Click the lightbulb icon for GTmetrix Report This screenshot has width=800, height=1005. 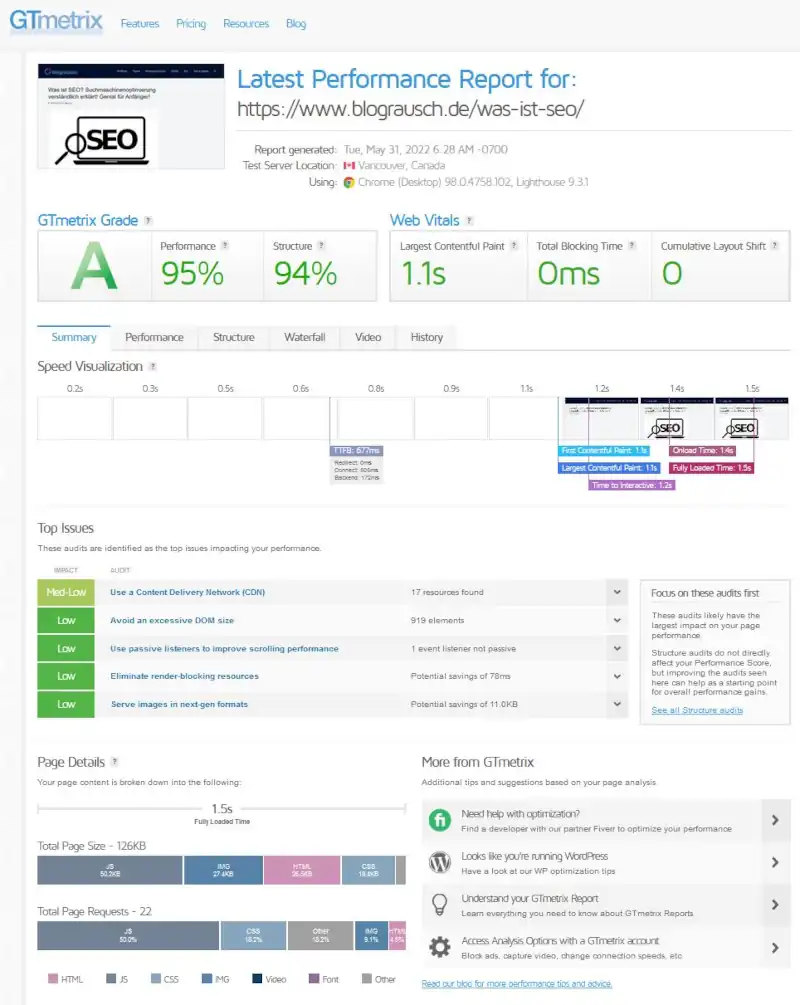coord(440,904)
